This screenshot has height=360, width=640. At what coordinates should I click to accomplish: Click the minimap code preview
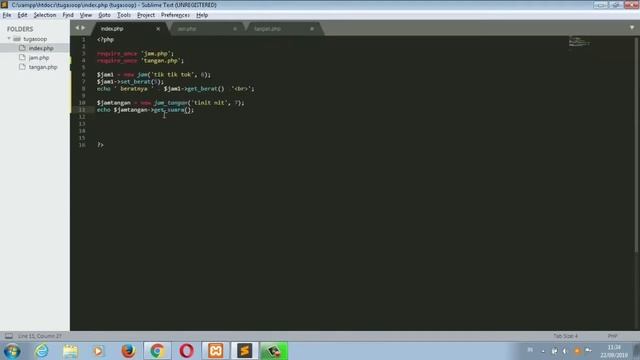(579, 41)
